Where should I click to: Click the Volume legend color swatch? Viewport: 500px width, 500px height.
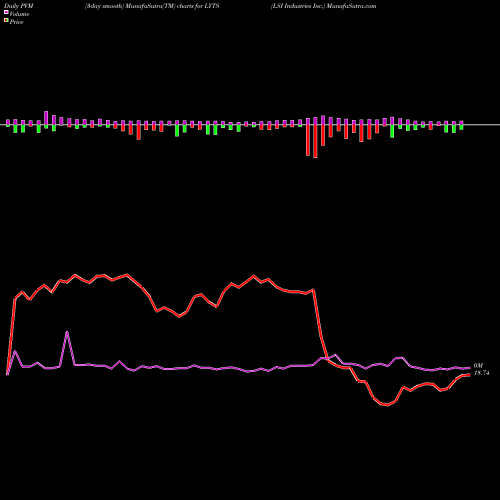[x=6, y=12]
